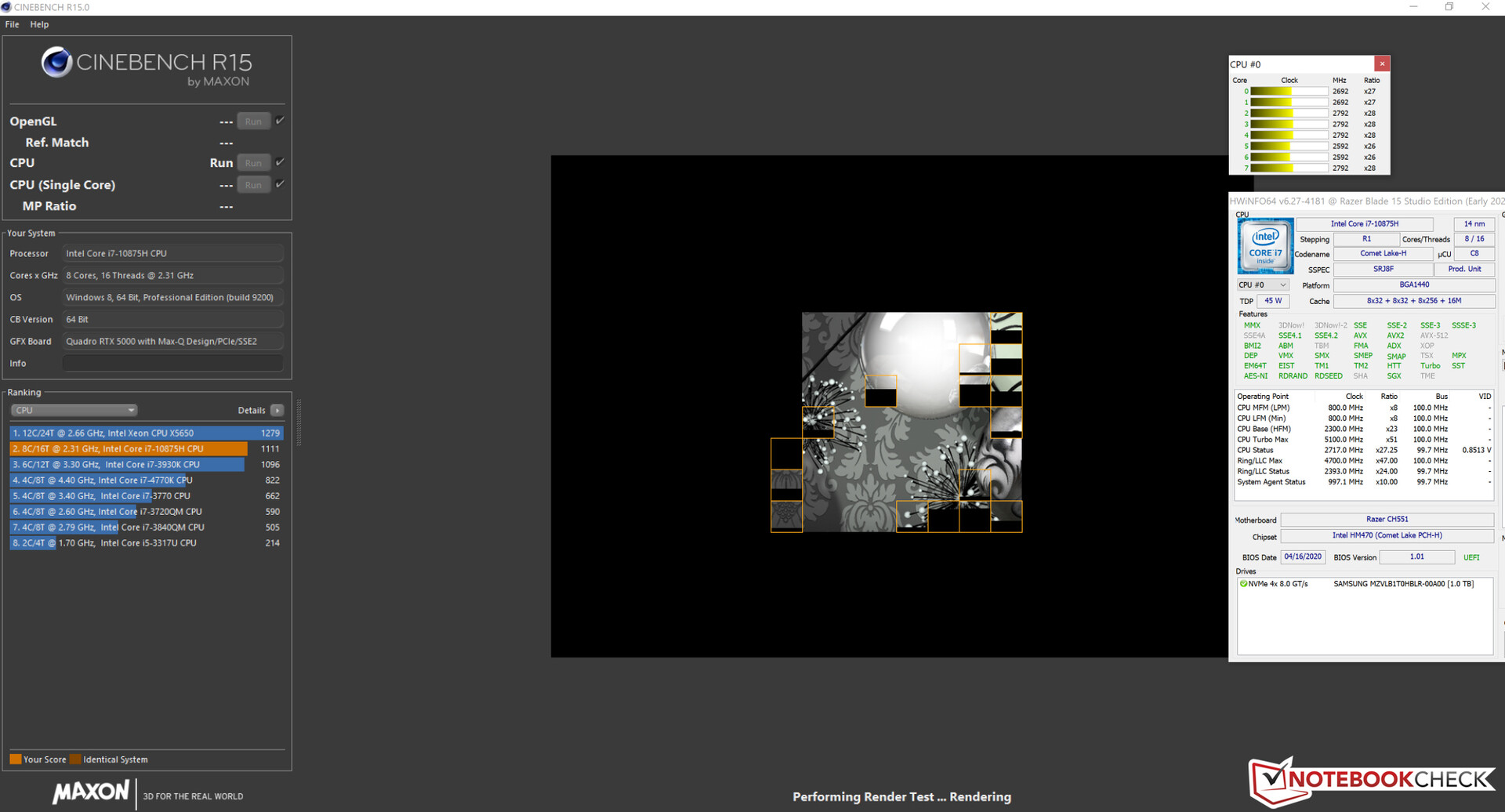Click the CPU Turbo Max operating point row
Image resolution: width=1505 pixels, height=812 pixels.
[x=1364, y=440]
